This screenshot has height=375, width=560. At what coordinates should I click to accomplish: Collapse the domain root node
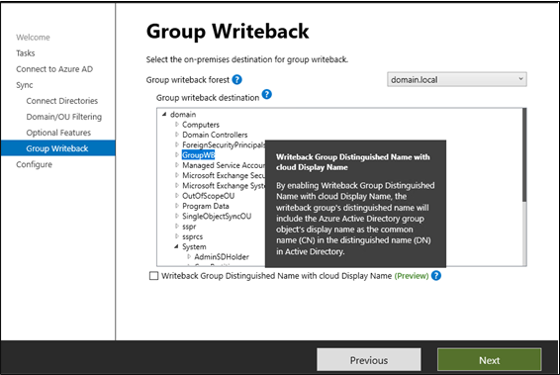coord(164,114)
